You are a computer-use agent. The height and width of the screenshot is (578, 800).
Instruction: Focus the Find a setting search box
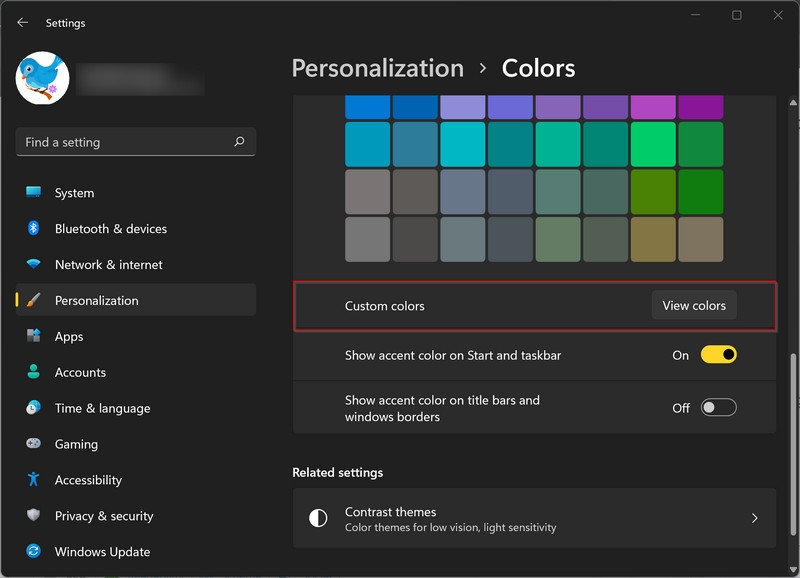[x=136, y=142]
